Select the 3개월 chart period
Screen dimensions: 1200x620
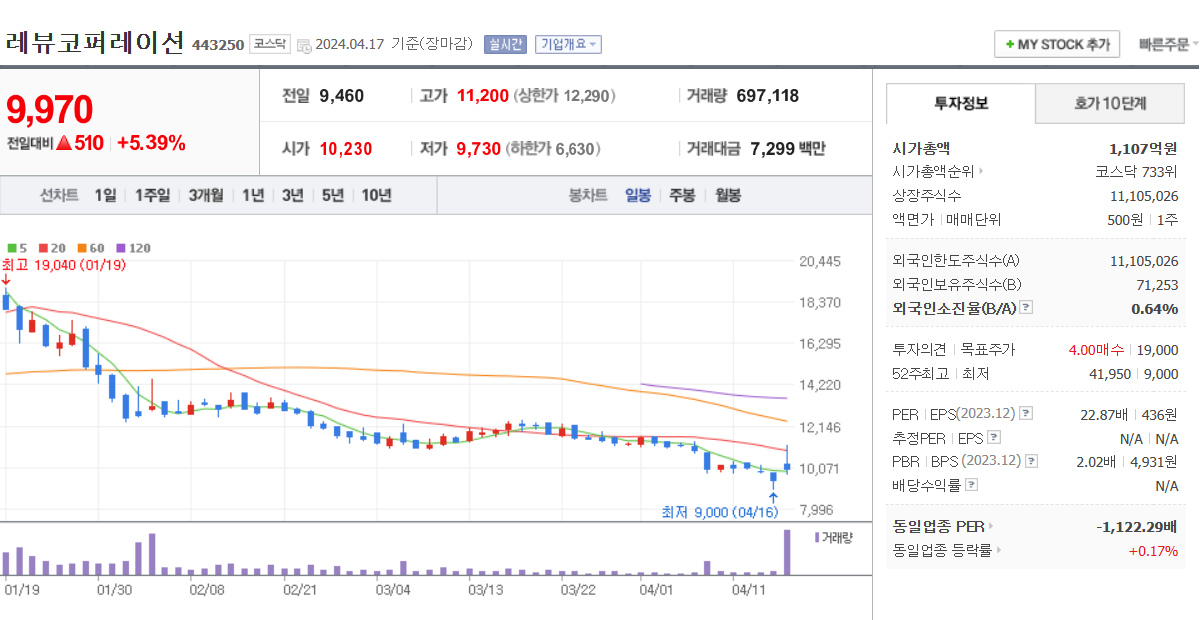pos(207,195)
